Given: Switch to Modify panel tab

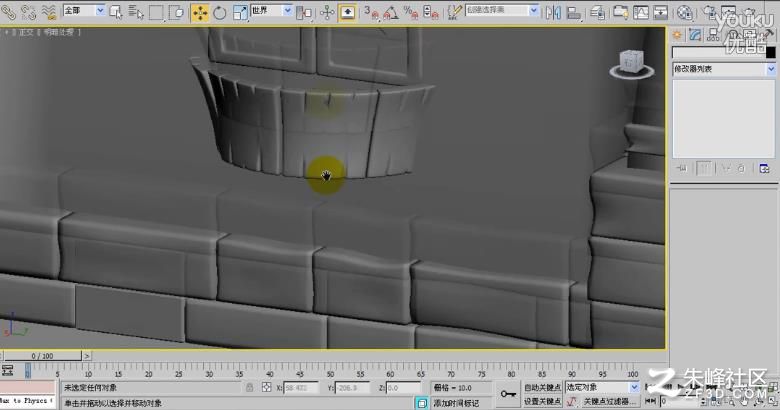Looking at the screenshot, I should click(x=695, y=35).
